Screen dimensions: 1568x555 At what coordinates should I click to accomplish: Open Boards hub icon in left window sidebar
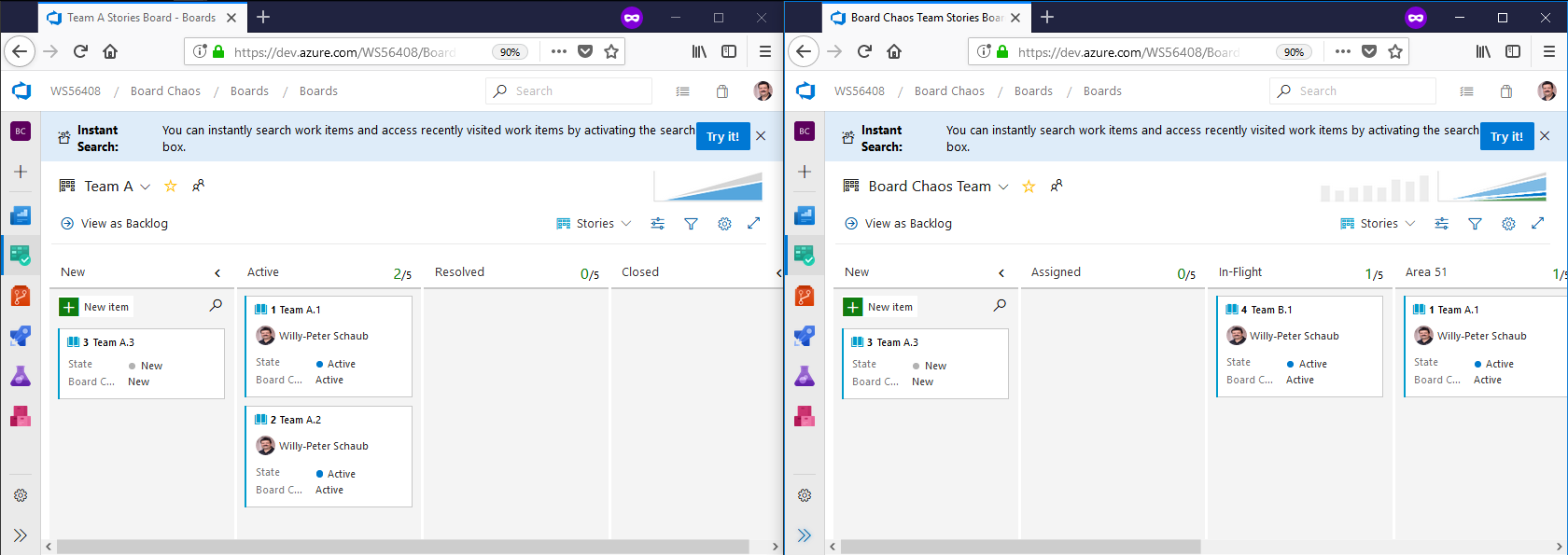click(x=21, y=255)
